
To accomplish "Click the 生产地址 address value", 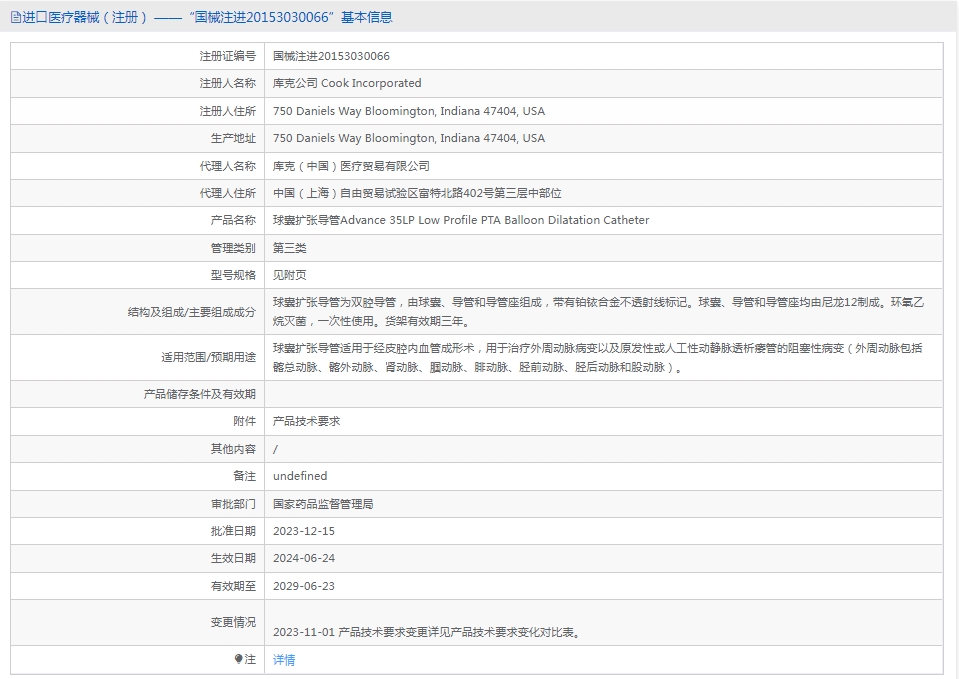I will click(x=408, y=138).
